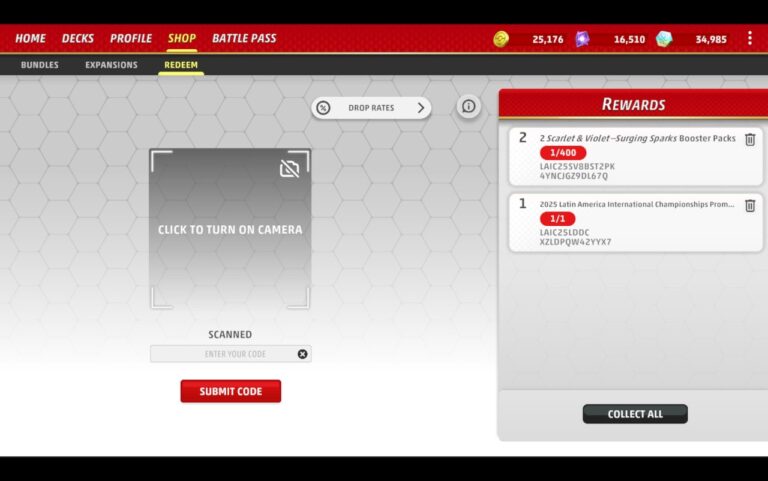The height and width of the screenshot is (481, 768).
Task: Open the three-dot options menu
Action: 749,38
